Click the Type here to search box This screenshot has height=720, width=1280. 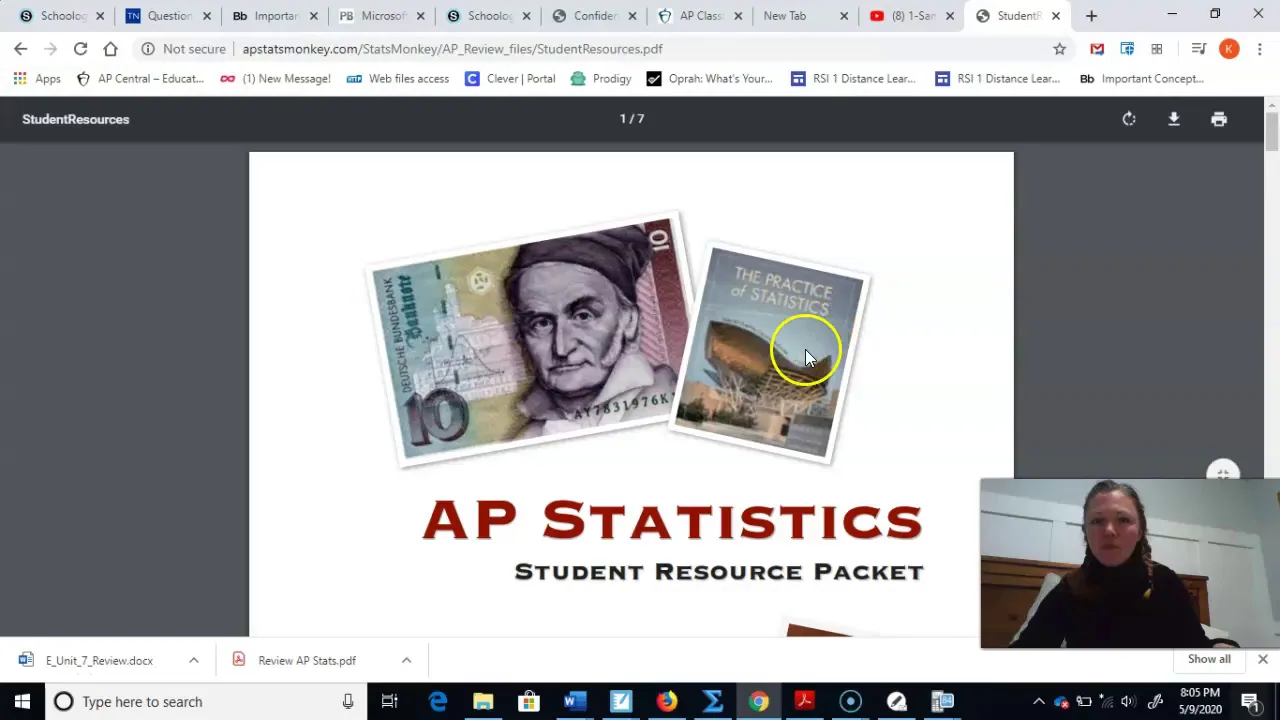click(206, 702)
